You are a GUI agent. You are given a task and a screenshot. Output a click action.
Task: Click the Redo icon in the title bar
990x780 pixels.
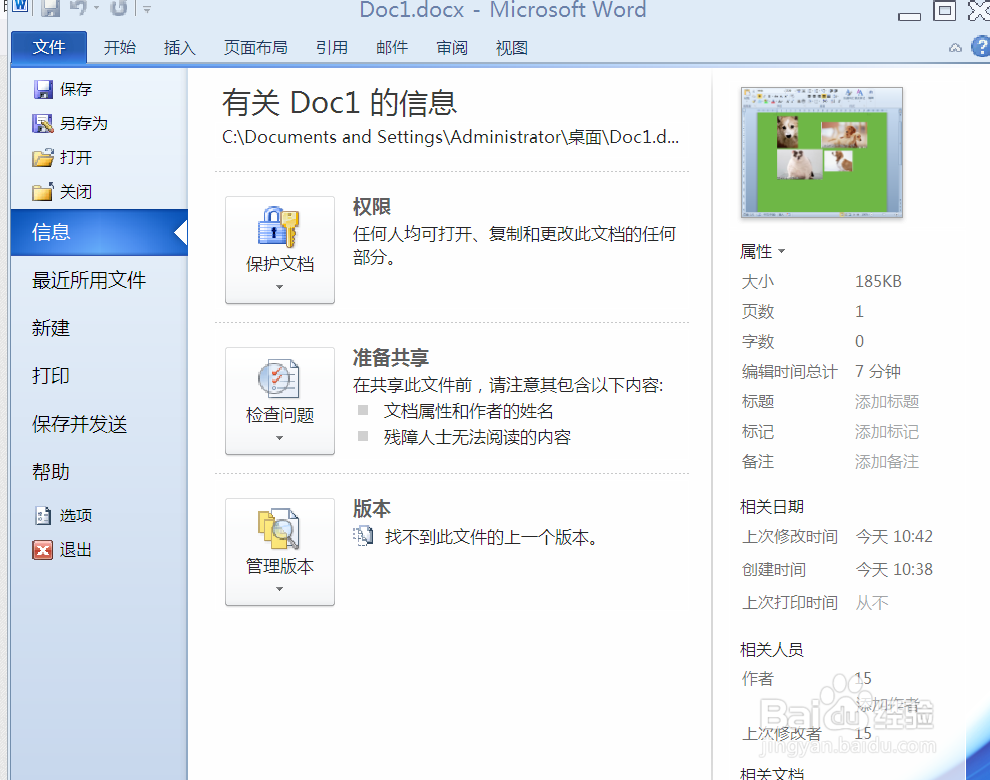click(x=119, y=8)
